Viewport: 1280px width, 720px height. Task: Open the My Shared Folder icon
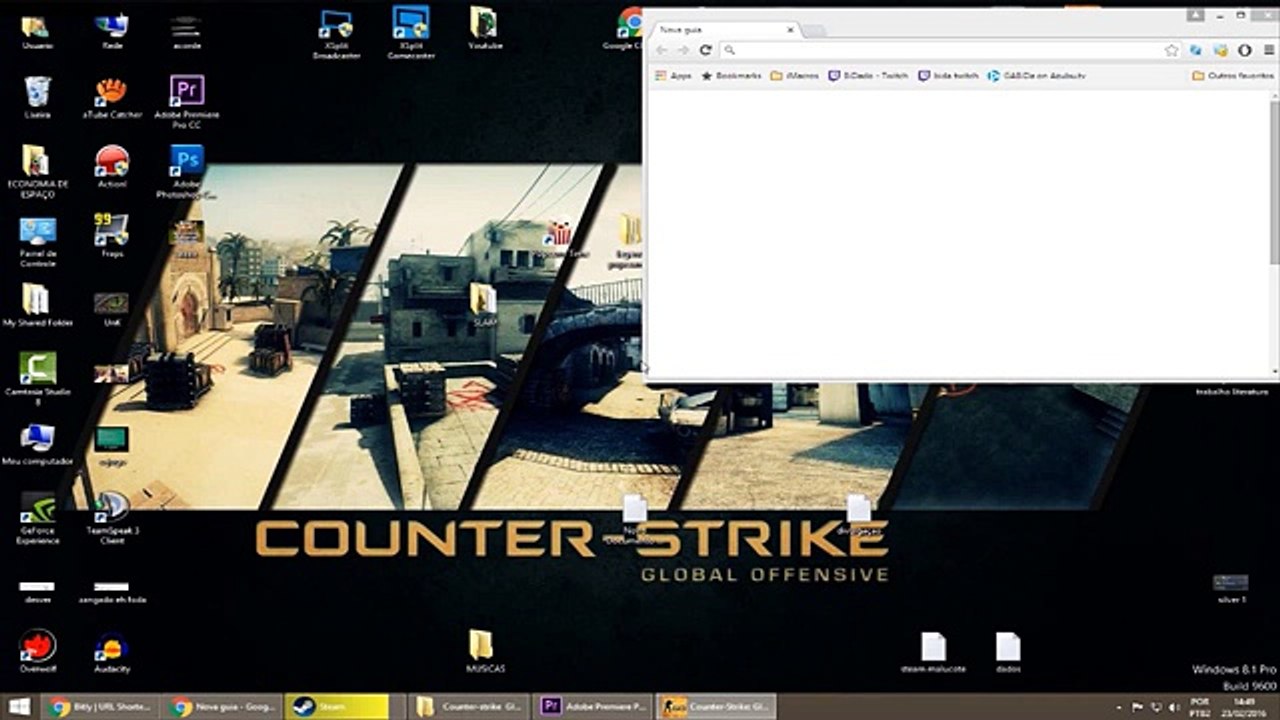37,306
